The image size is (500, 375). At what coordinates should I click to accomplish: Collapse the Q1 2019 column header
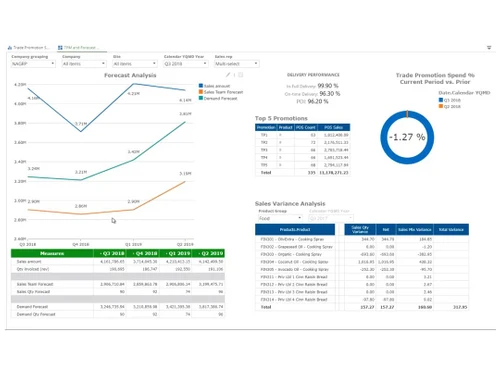coord(176,253)
